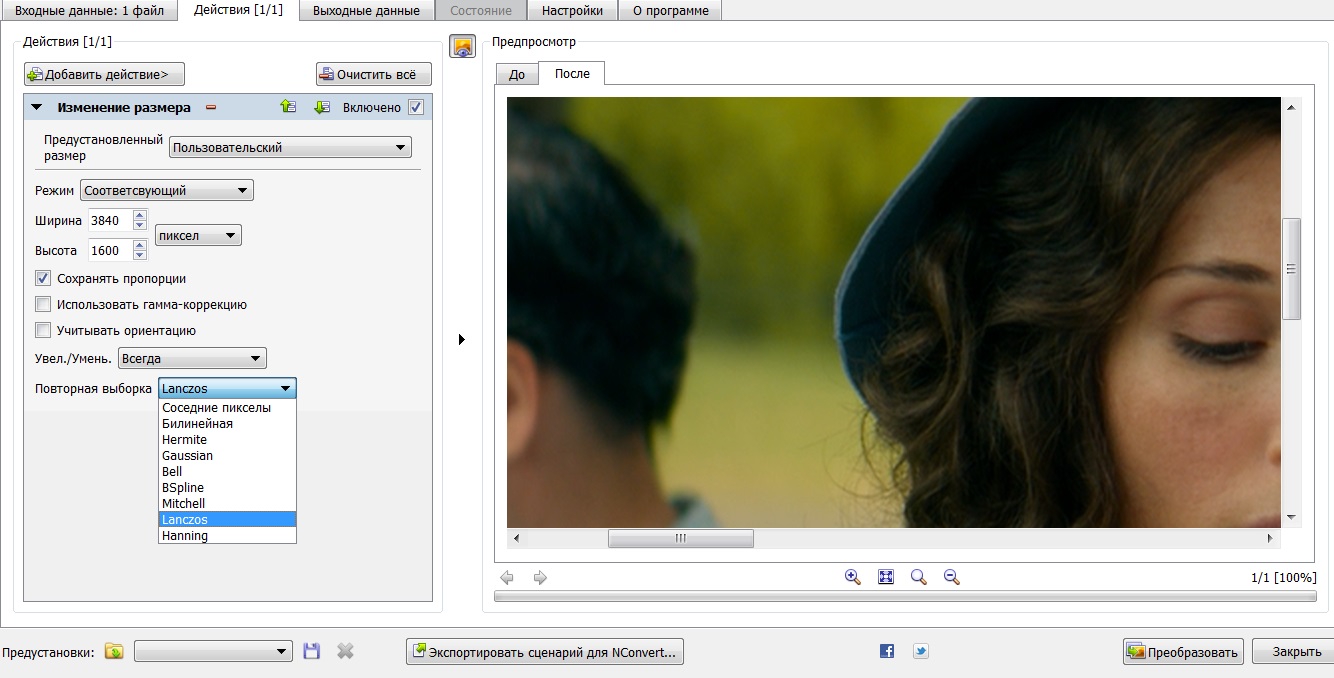Image resolution: width=1334 pixels, height=678 pixels.
Task: Choose the highlighted Lanczos list entry
Action: tap(228, 519)
